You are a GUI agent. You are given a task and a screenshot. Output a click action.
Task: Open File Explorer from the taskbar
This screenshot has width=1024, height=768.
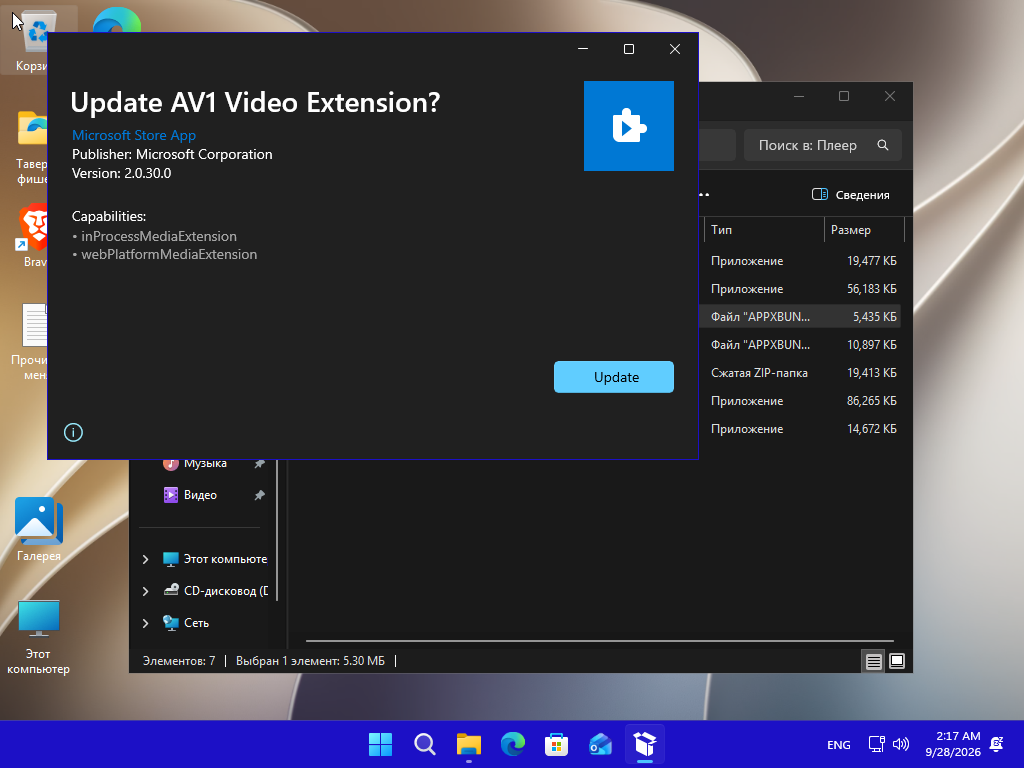(468, 744)
